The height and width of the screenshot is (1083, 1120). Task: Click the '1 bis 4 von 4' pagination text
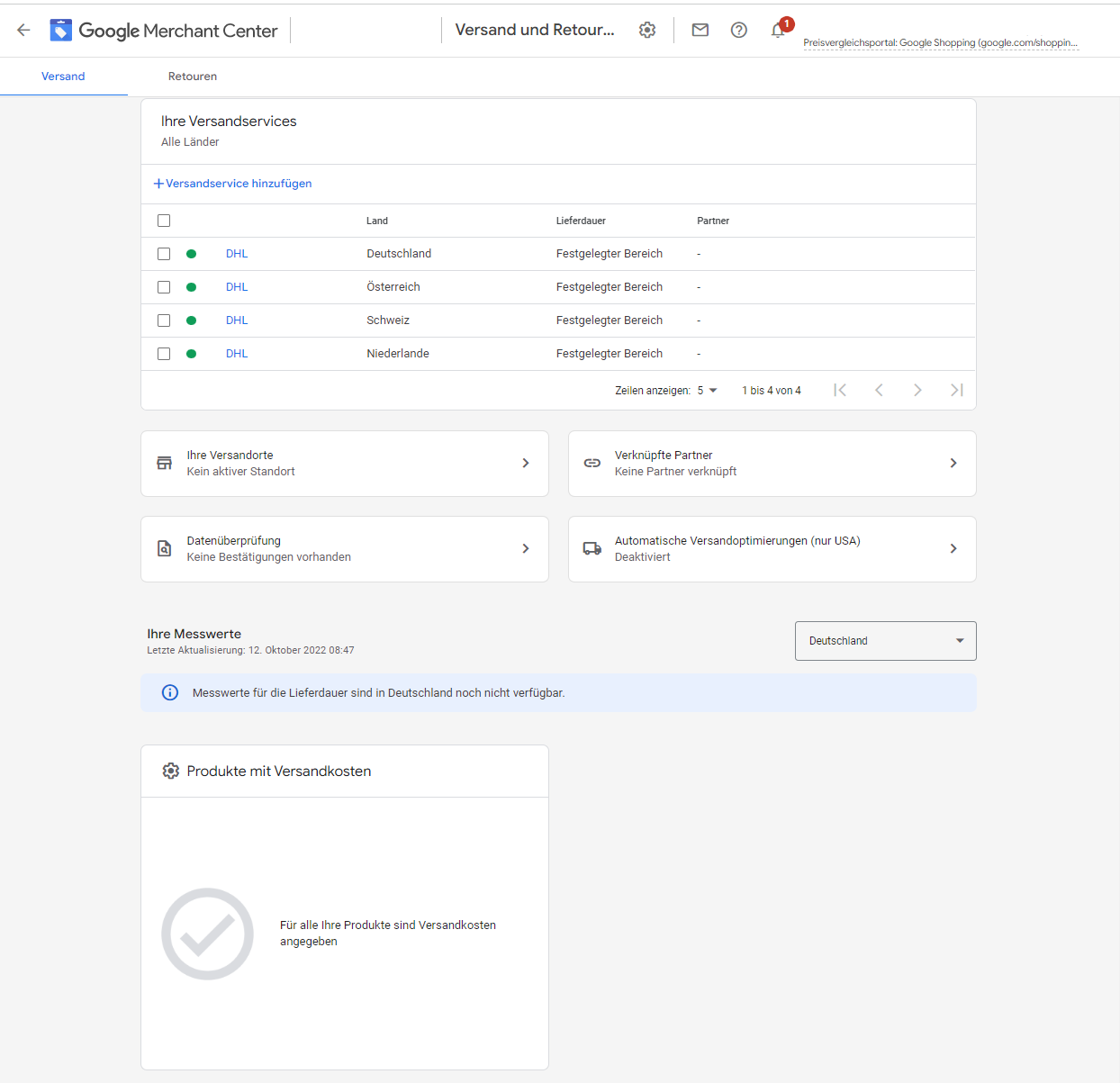772,391
